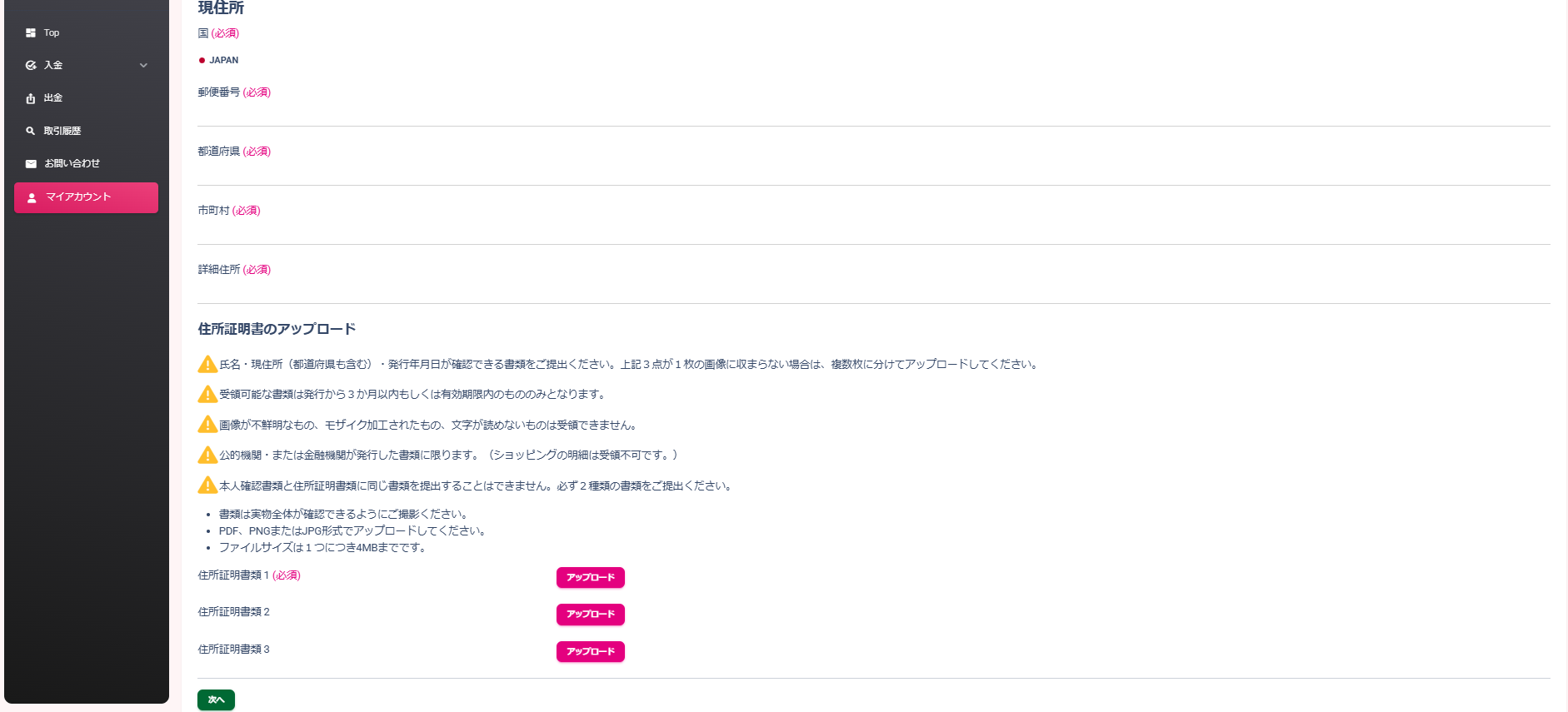Screen dimensions: 1568x712
Task: Focus the 郵便番号 postal code field
Action: [x=873, y=113]
